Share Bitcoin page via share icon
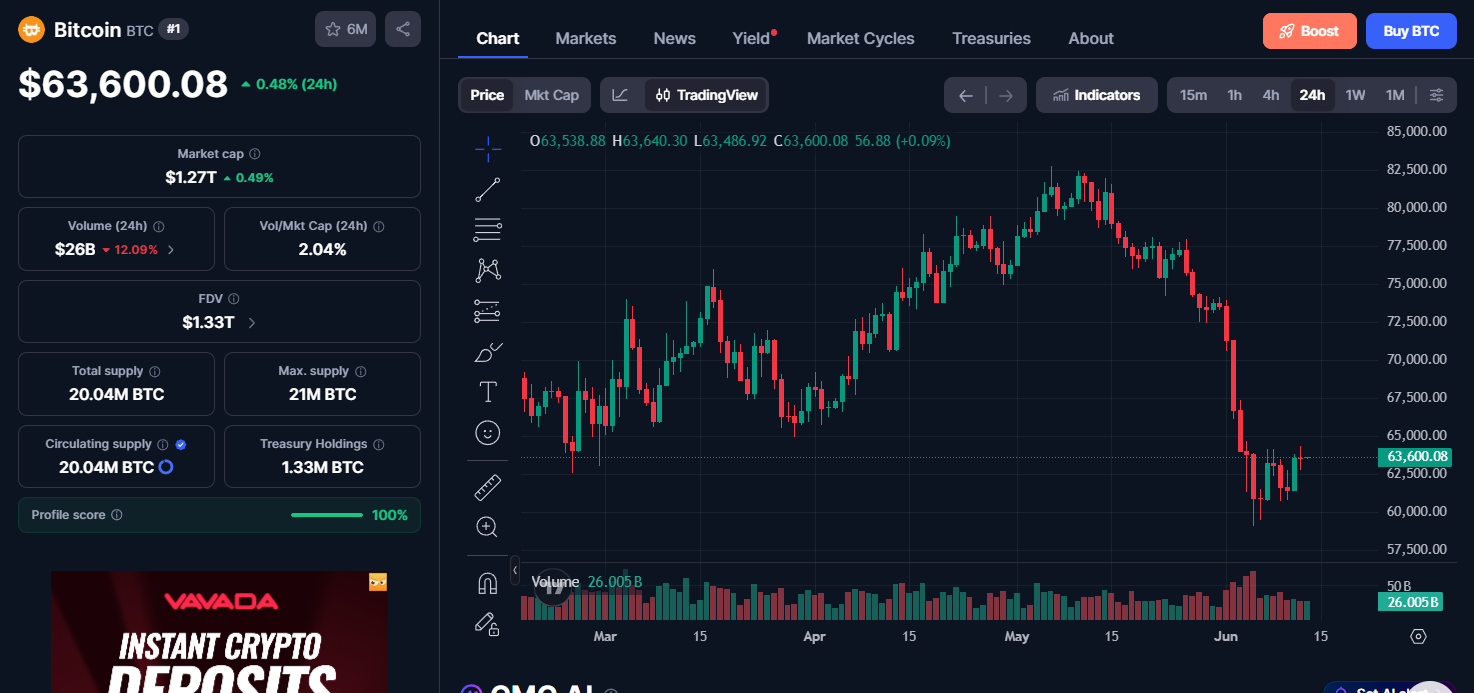The width and height of the screenshot is (1474, 693). 403,29
